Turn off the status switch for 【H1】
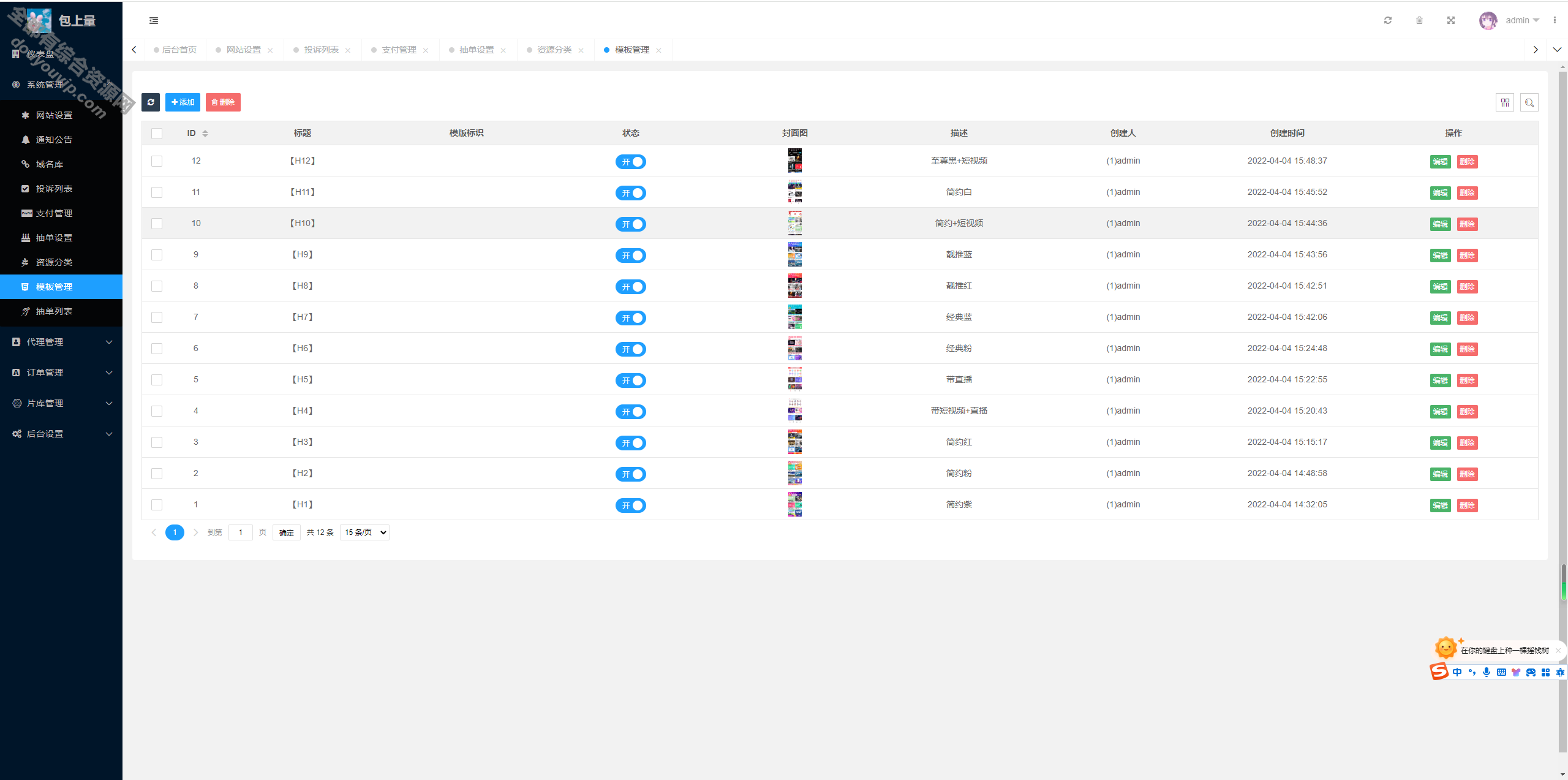Screen dimensions: 1568x780 (x=631, y=505)
